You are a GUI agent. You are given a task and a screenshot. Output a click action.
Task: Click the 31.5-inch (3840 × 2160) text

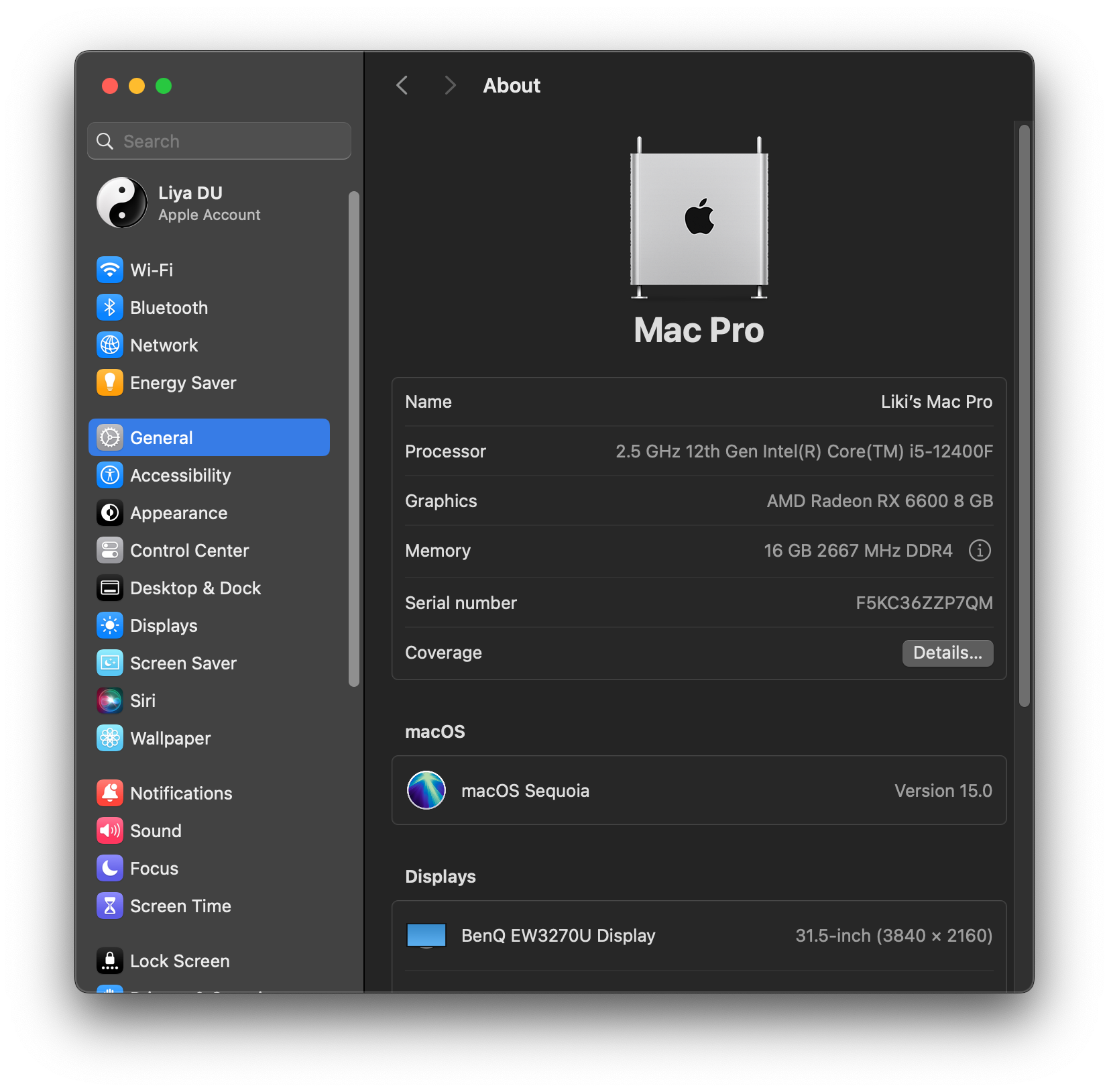pyautogui.click(x=893, y=936)
